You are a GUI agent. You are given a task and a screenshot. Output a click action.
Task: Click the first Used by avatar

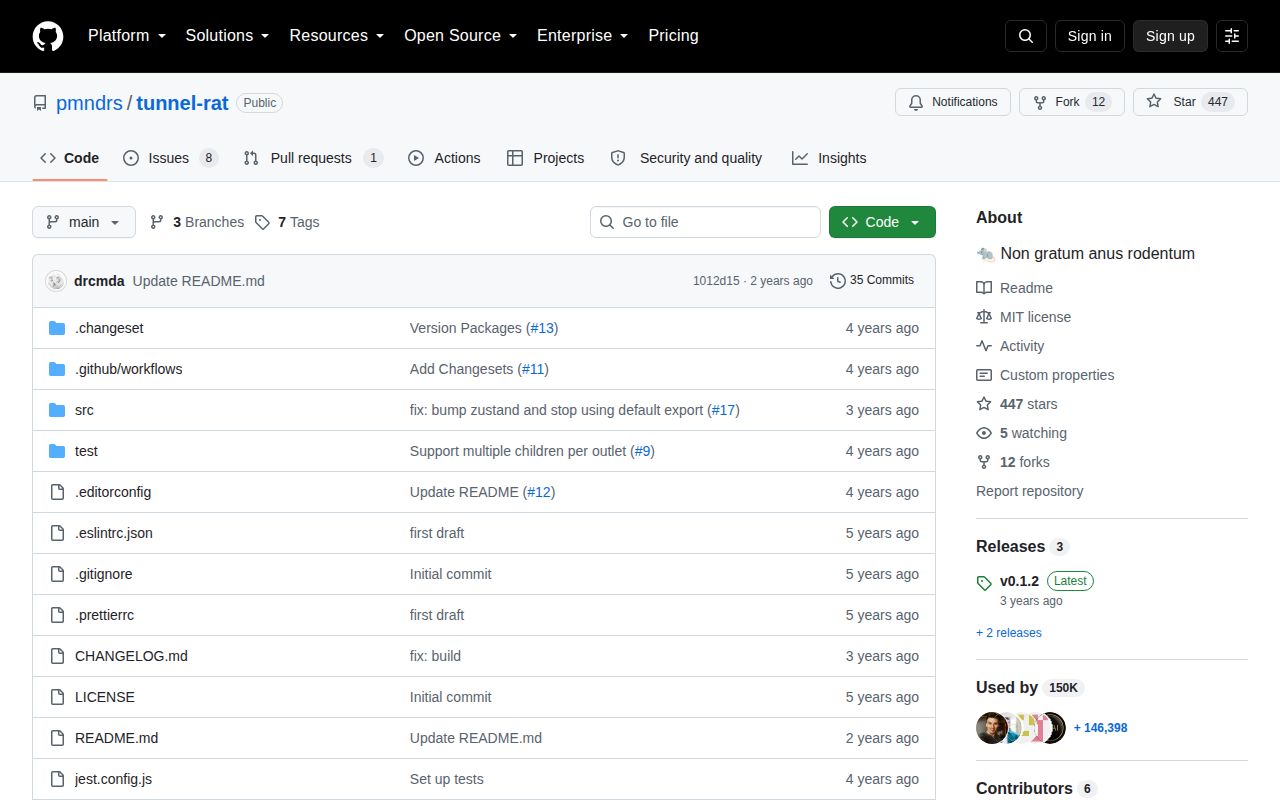point(991,728)
